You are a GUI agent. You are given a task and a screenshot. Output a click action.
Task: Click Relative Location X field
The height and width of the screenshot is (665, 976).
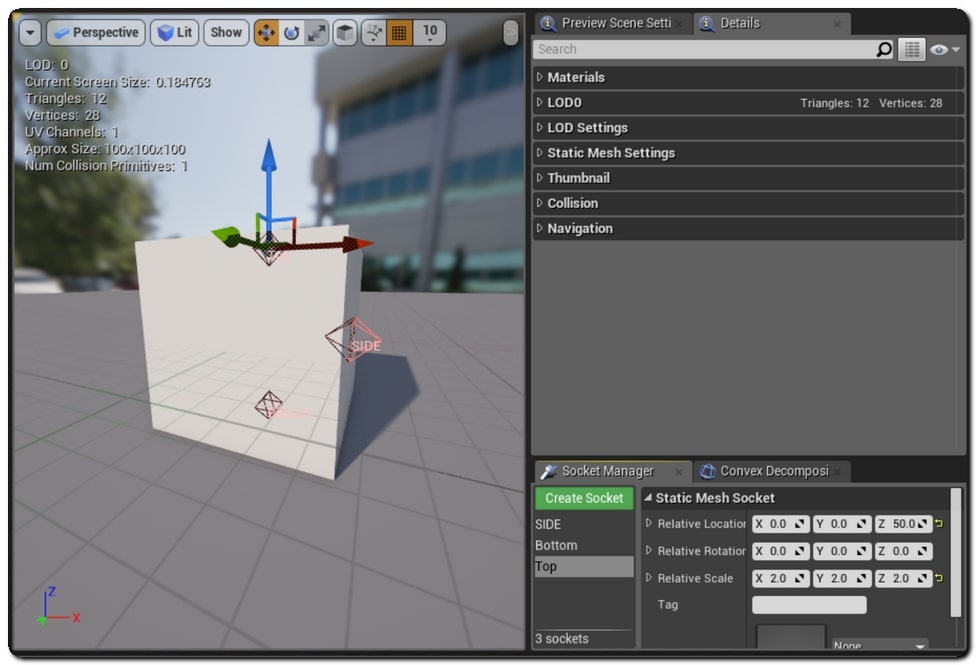(x=781, y=524)
